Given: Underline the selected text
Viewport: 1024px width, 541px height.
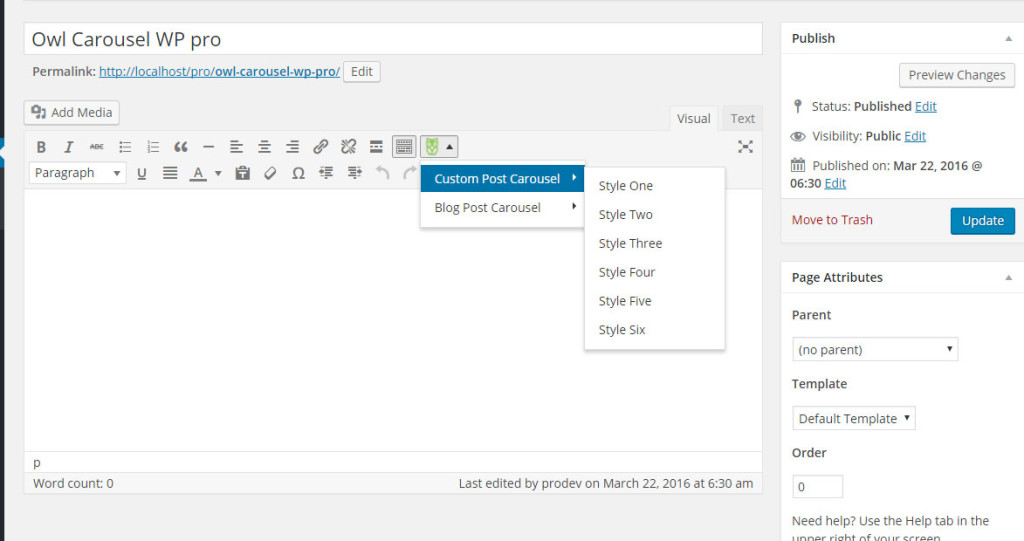Looking at the screenshot, I should pos(142,173).
